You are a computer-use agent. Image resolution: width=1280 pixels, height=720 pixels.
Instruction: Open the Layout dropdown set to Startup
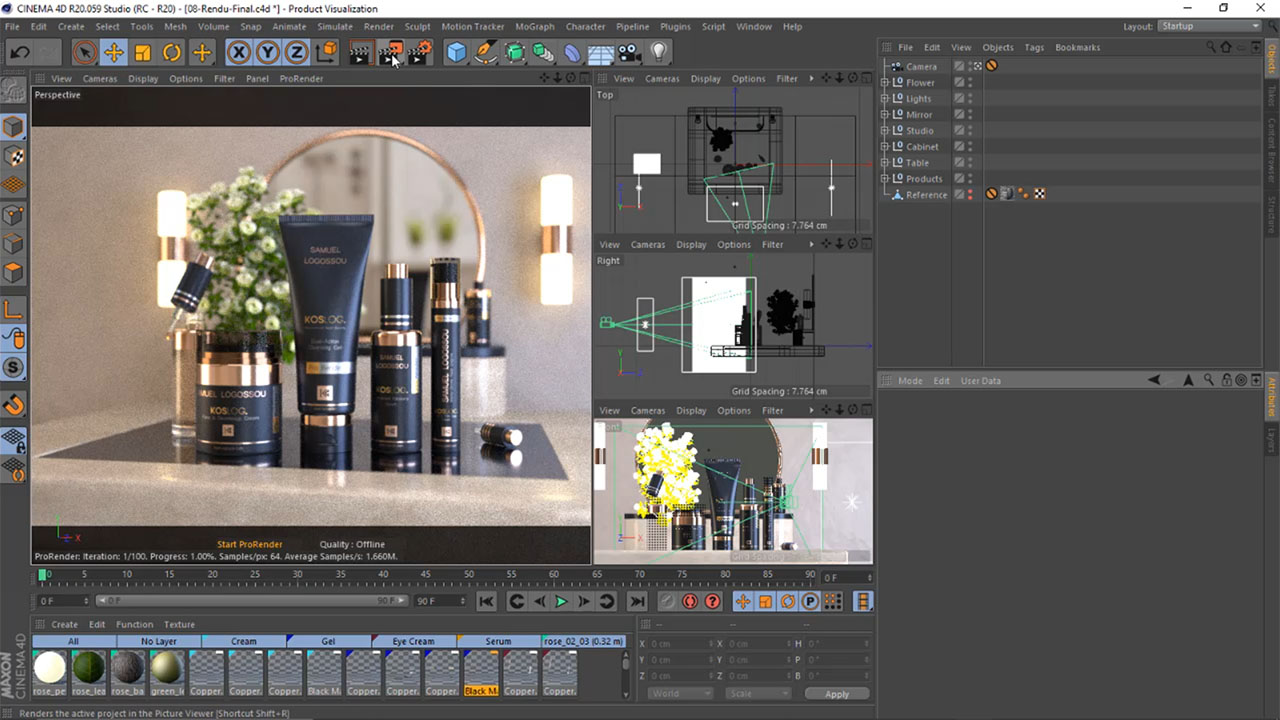(x=1209, y=26)
